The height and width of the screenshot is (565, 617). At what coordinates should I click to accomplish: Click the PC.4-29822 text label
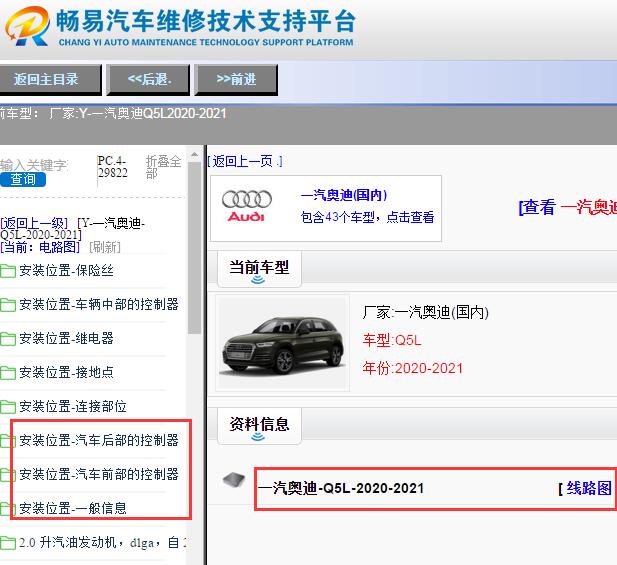[113, 167]
